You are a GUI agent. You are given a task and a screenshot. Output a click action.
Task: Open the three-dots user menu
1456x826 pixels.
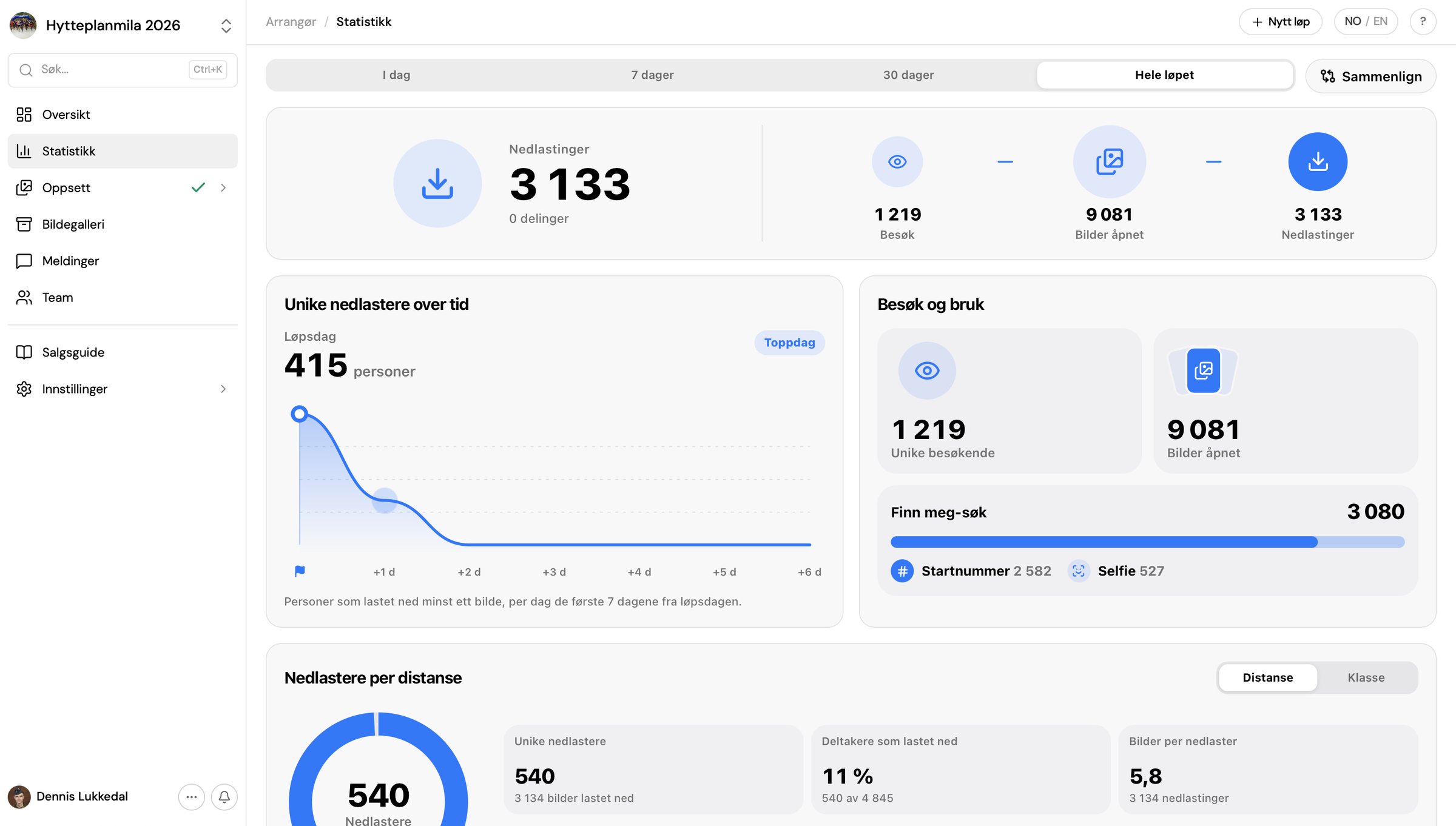[x=191, y=797]
